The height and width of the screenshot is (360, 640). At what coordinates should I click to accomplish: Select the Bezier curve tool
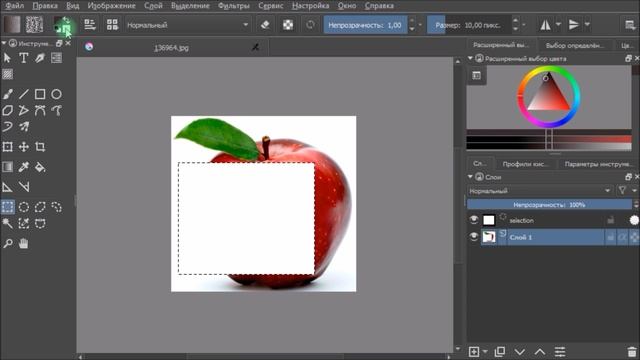tap(40, 111)
